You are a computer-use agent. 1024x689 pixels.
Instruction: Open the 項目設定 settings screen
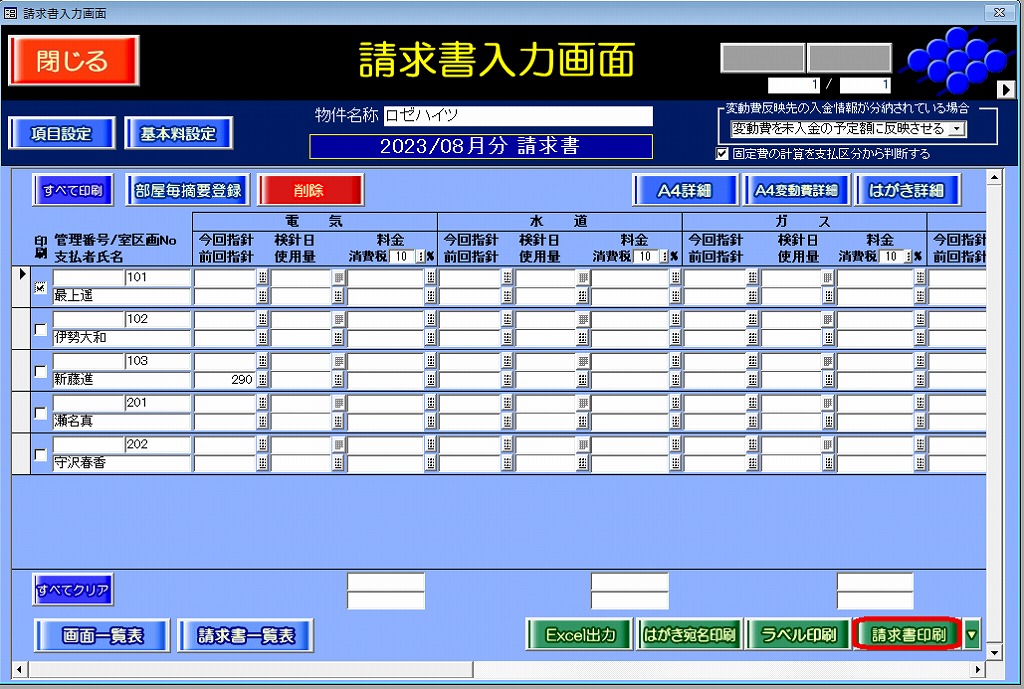point(62,134)
